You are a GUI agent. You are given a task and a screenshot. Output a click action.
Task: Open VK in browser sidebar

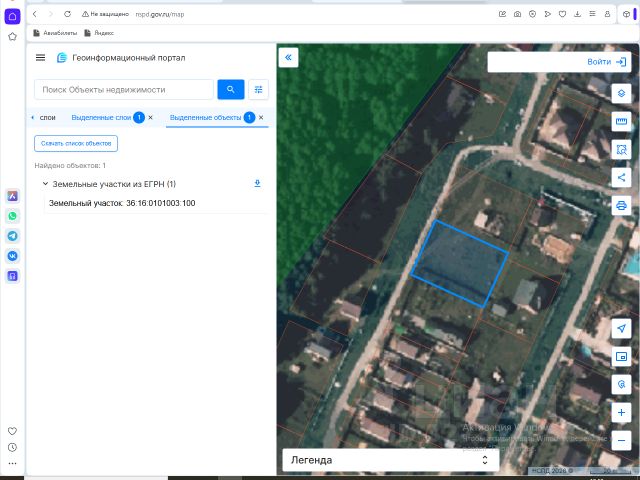point(13,256)
